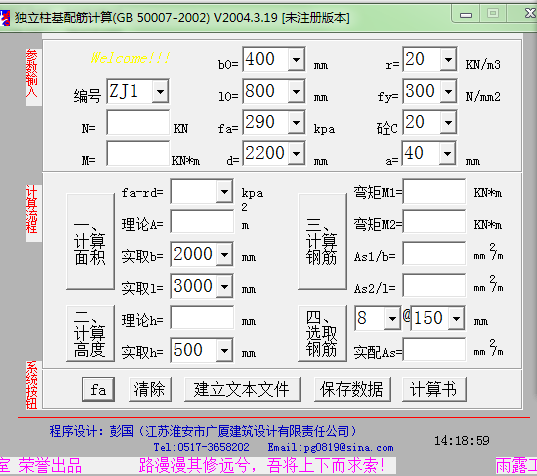Run the 三、计算钢筋 step

[x=322, y=242]
